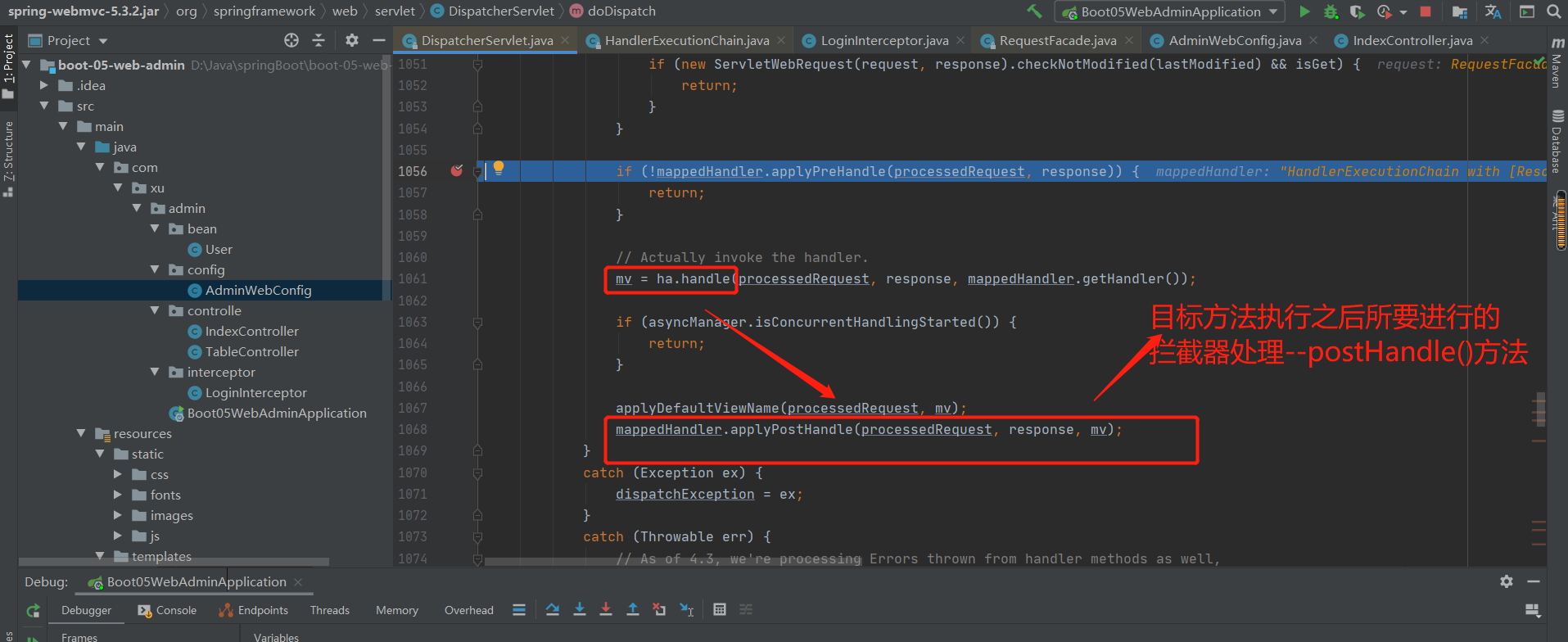
Task: Expand the css folder
Action: (118, 474)
